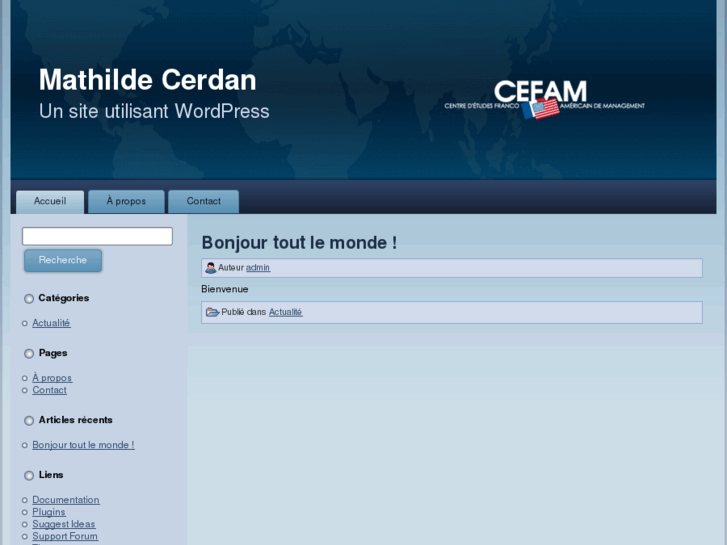Open Contact in the Pages sidebar list
Viewport: 727px width, 545px height.
pos(49,390)
